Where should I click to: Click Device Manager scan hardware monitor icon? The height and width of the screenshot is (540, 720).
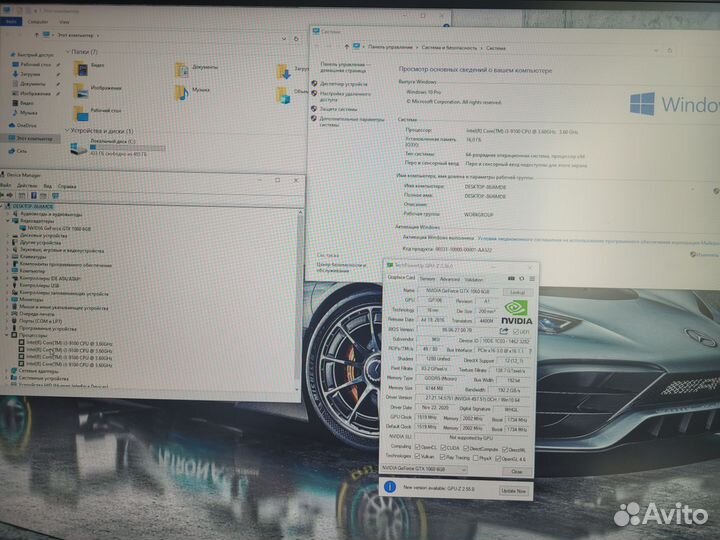click(56, 196)
